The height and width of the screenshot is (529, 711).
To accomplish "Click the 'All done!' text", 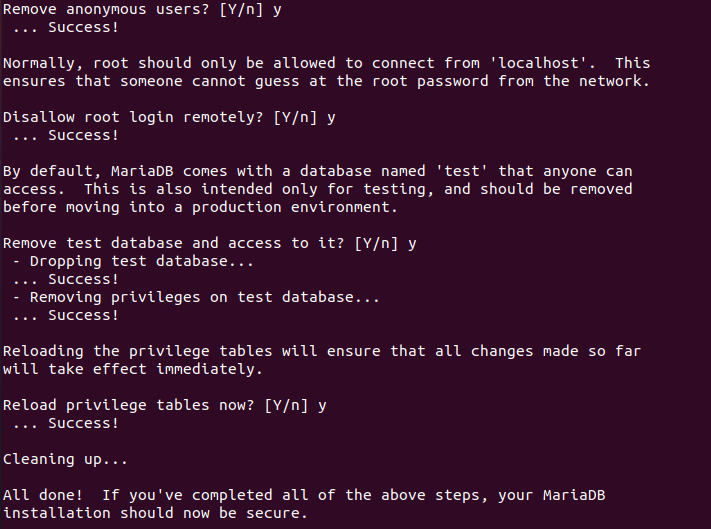I will 43,495.
